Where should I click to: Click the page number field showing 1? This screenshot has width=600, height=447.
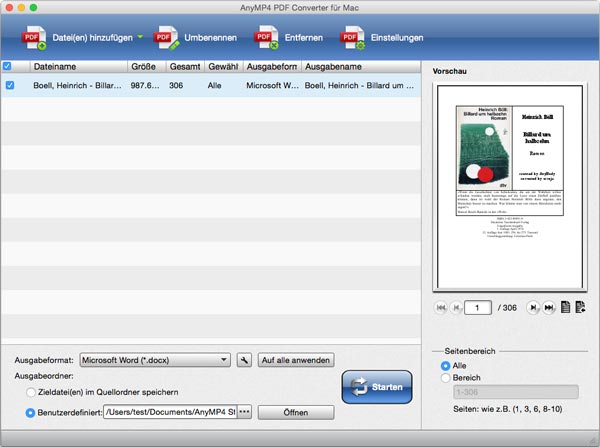coord(478,308)
